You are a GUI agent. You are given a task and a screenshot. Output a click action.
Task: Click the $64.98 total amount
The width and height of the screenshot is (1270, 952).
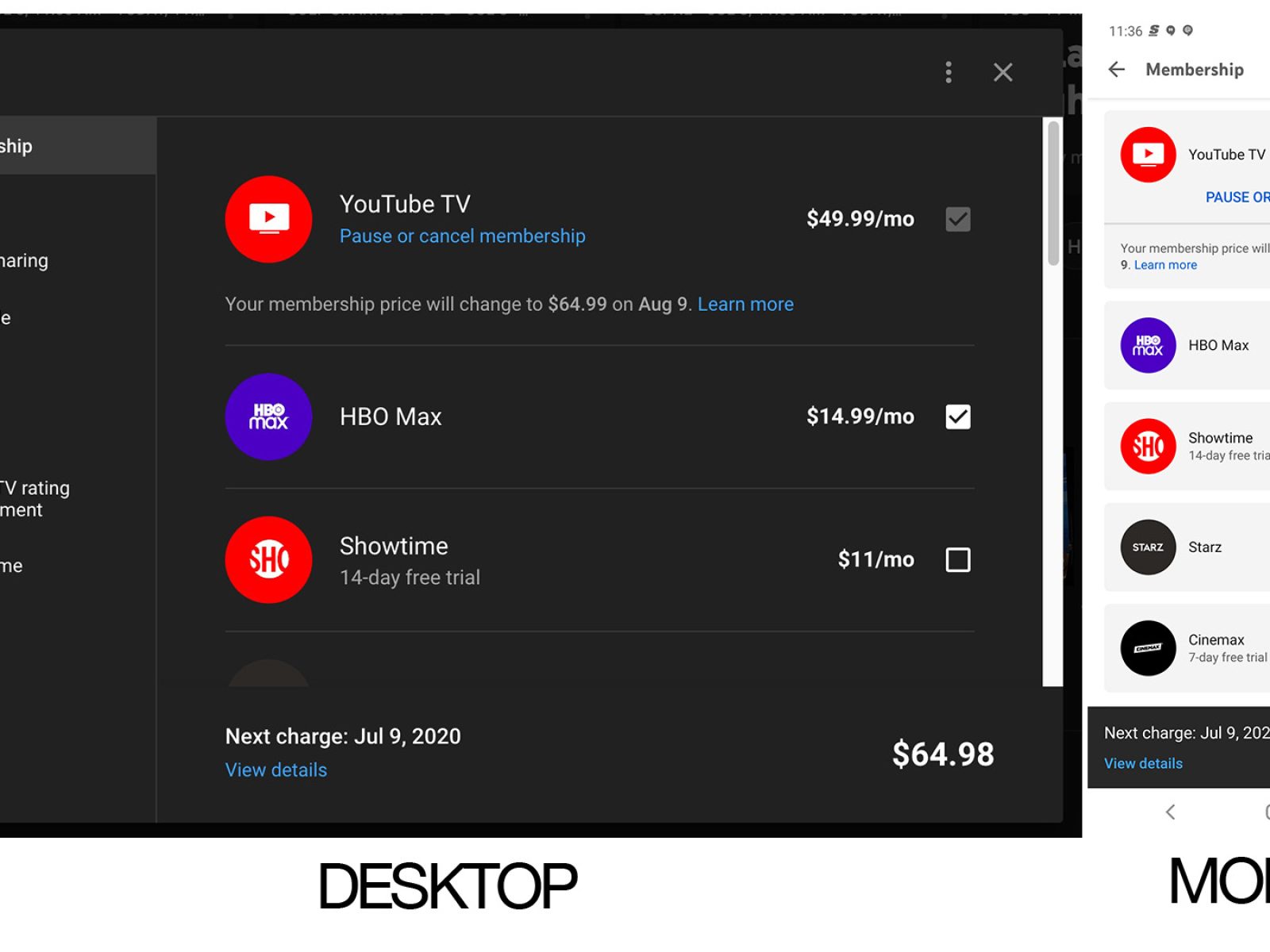(x=943, y=754)
